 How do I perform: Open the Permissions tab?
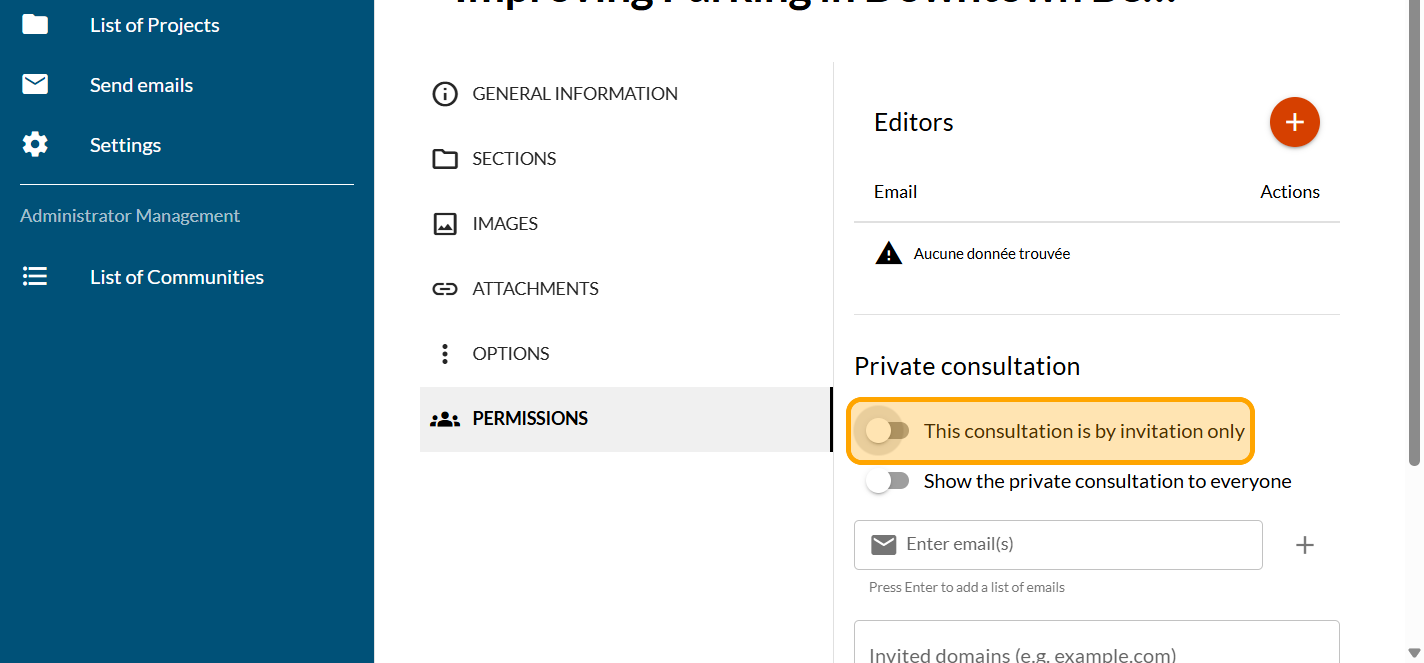530,419
